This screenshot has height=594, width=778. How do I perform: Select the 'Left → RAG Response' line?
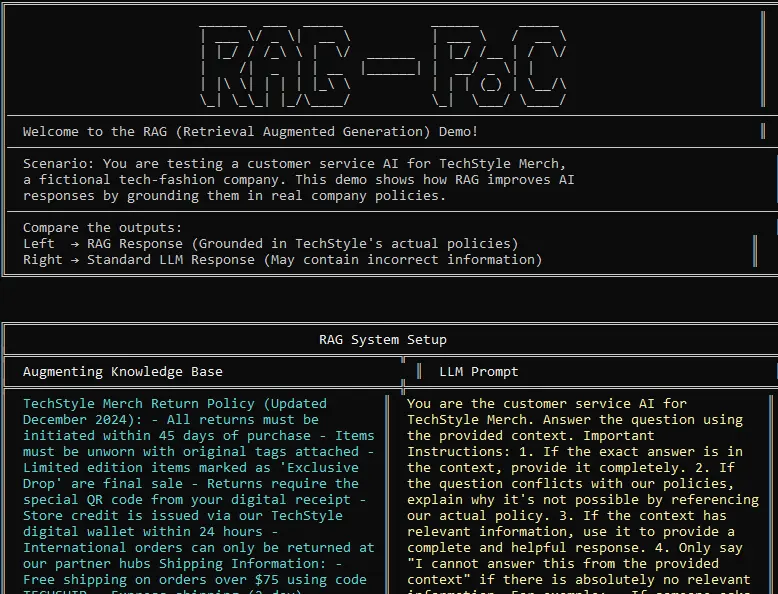coord(270,244)
